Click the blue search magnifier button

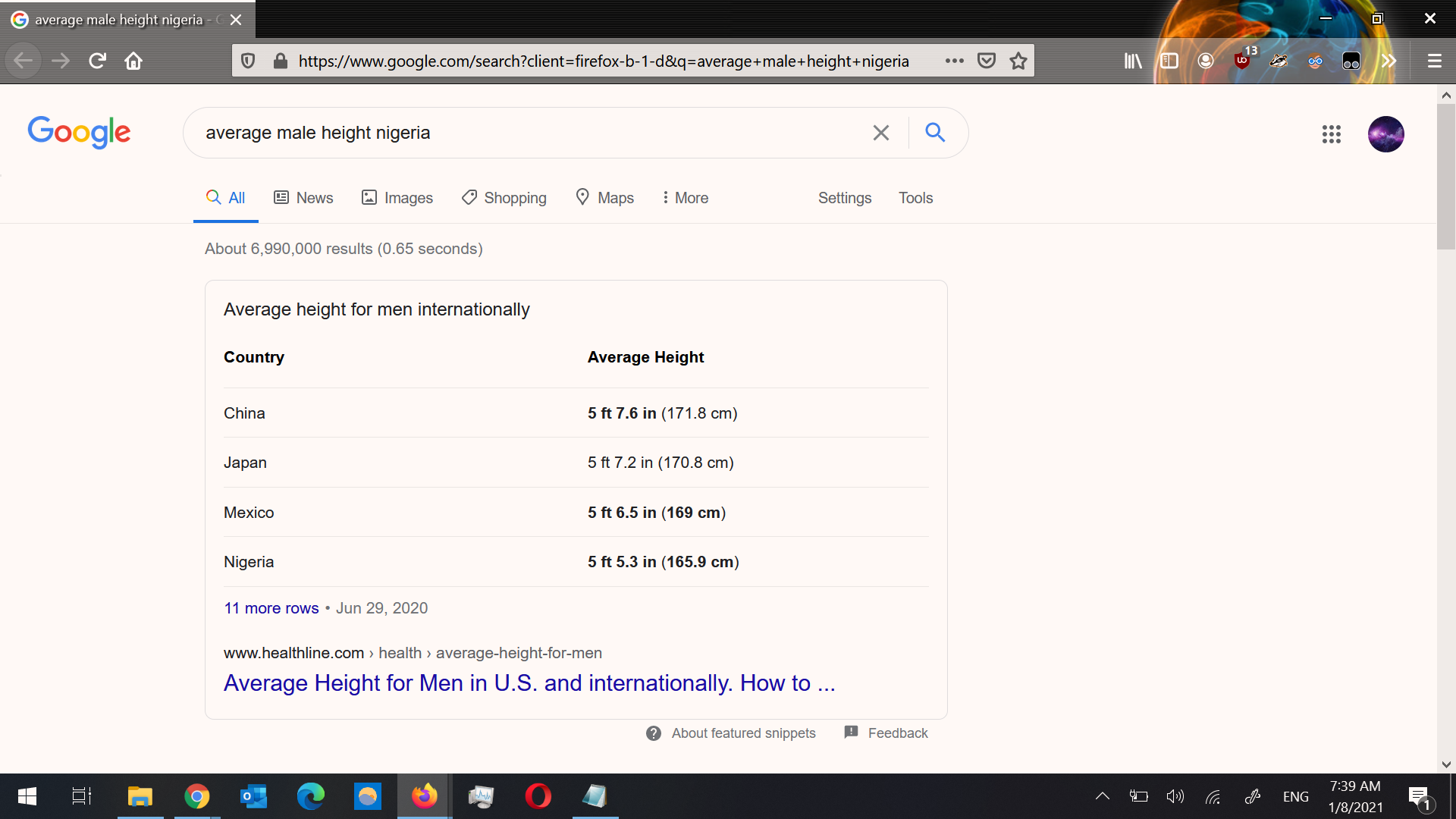click(935, 133)
